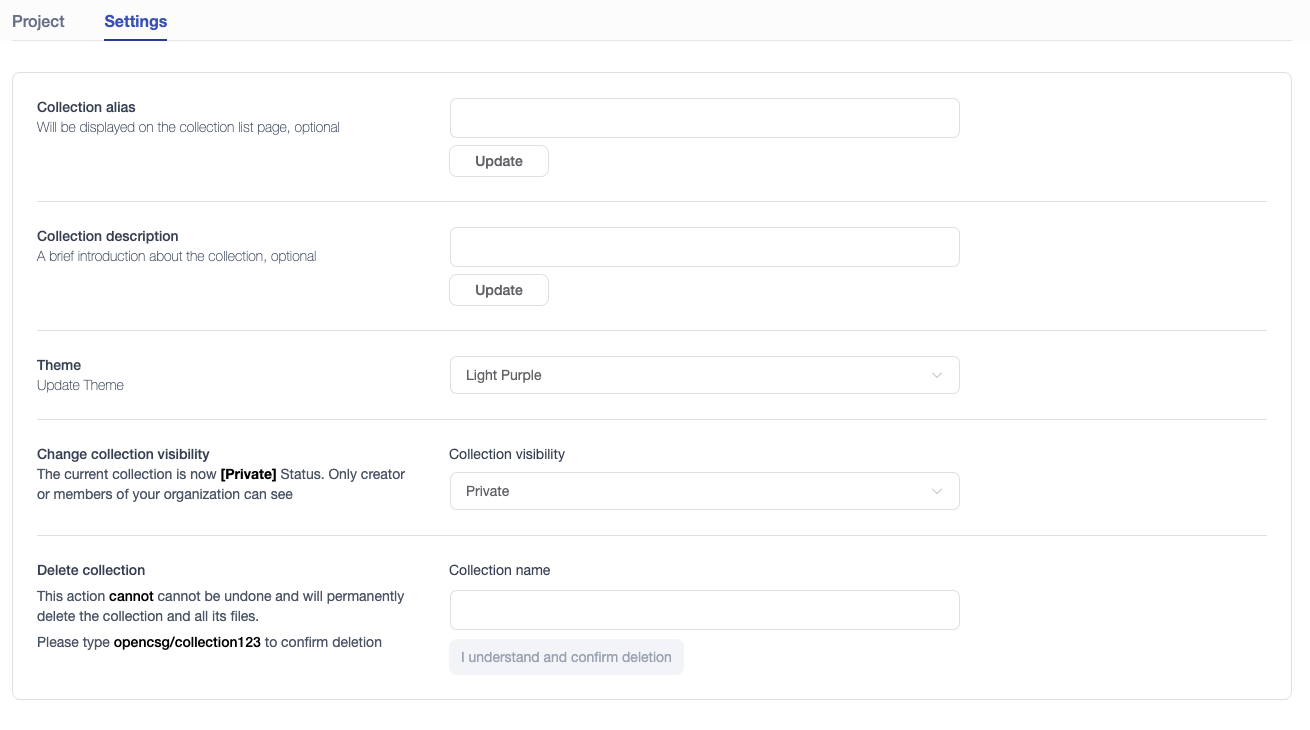Click the Change collection visibility heading
Screen dimensions: 1310x730
tap(123, 454)
